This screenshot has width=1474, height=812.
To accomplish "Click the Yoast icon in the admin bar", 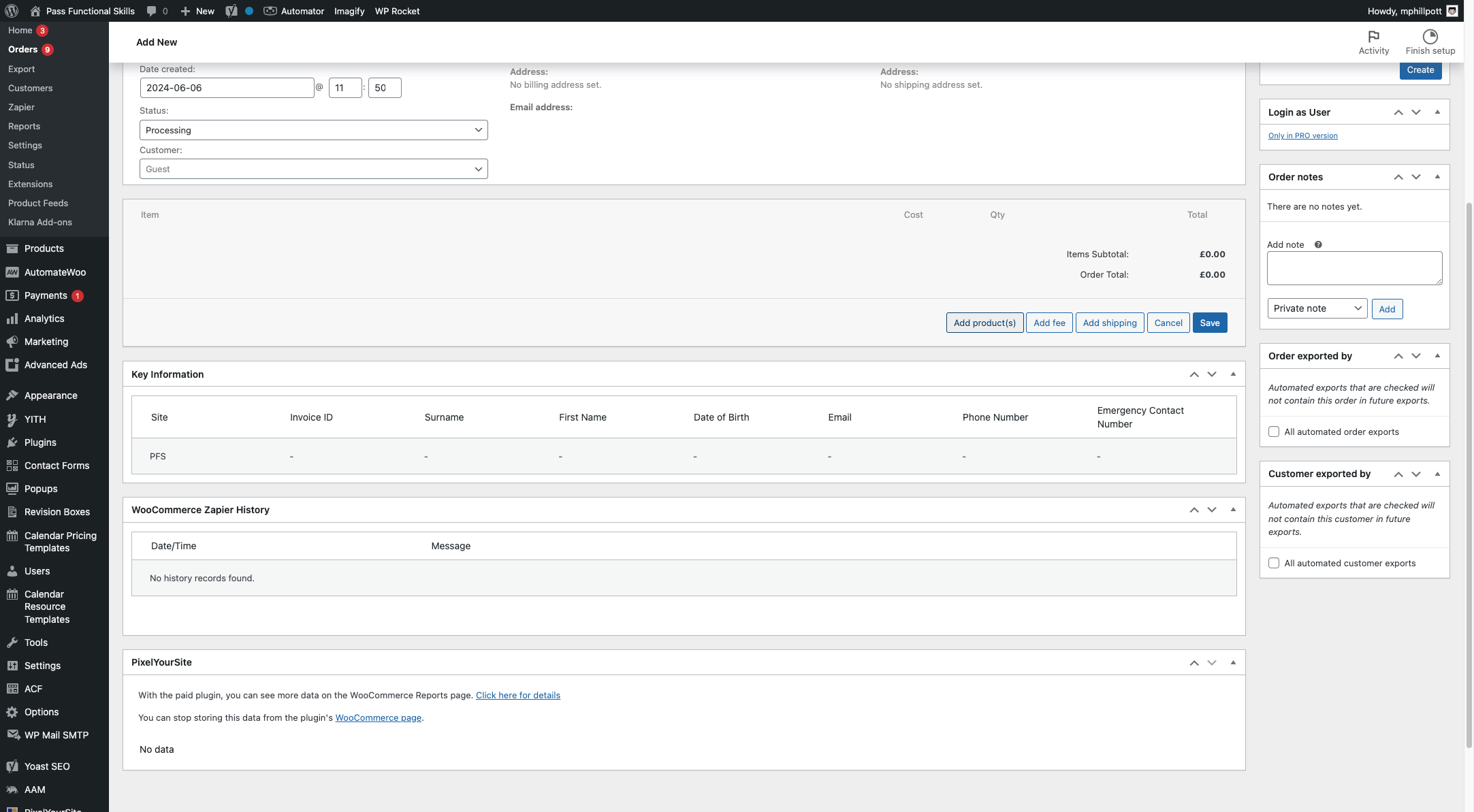I will tap(231, 11).
